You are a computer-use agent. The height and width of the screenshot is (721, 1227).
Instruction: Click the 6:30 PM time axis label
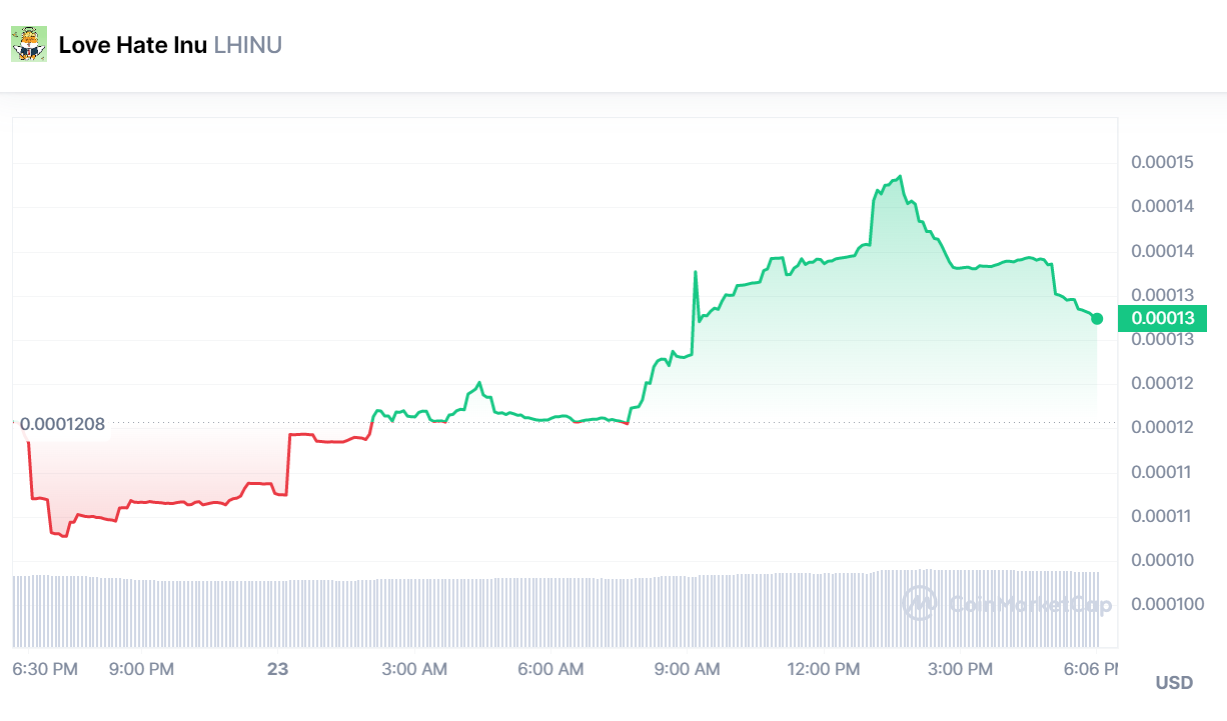point(44,668)
